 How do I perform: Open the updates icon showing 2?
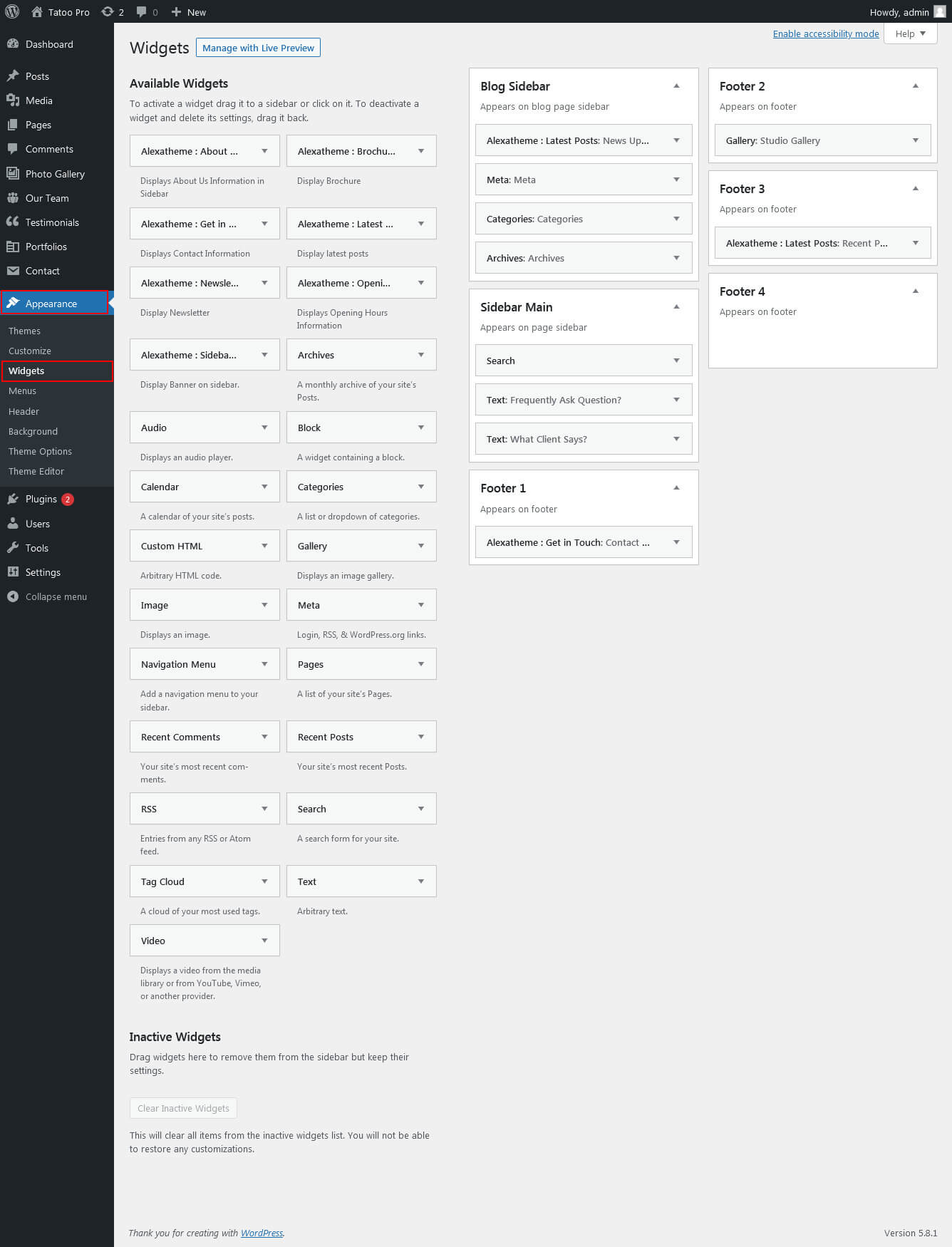pyautogui.click(x=108, y=11)
